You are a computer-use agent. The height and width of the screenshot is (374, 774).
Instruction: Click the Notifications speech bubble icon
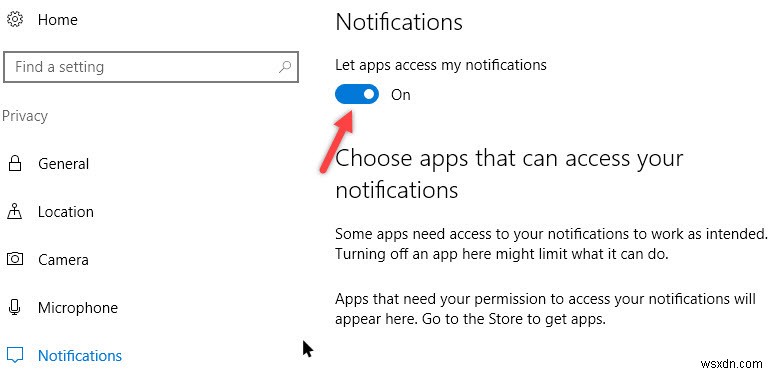pos(15,355)
